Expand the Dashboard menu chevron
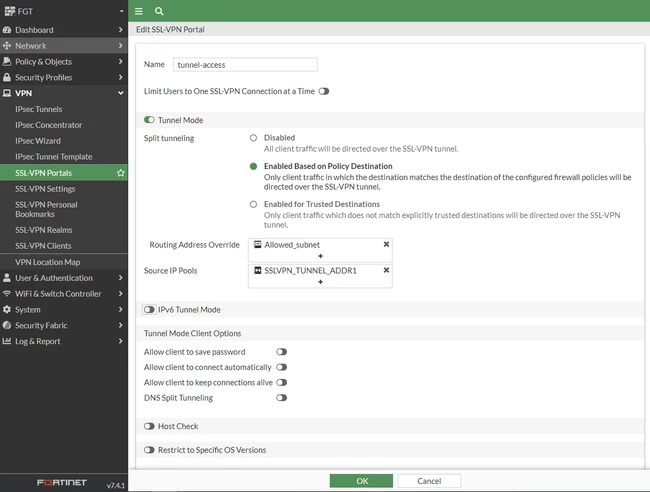The width and height of the screenshot is (650, 492). click(120, 30)
